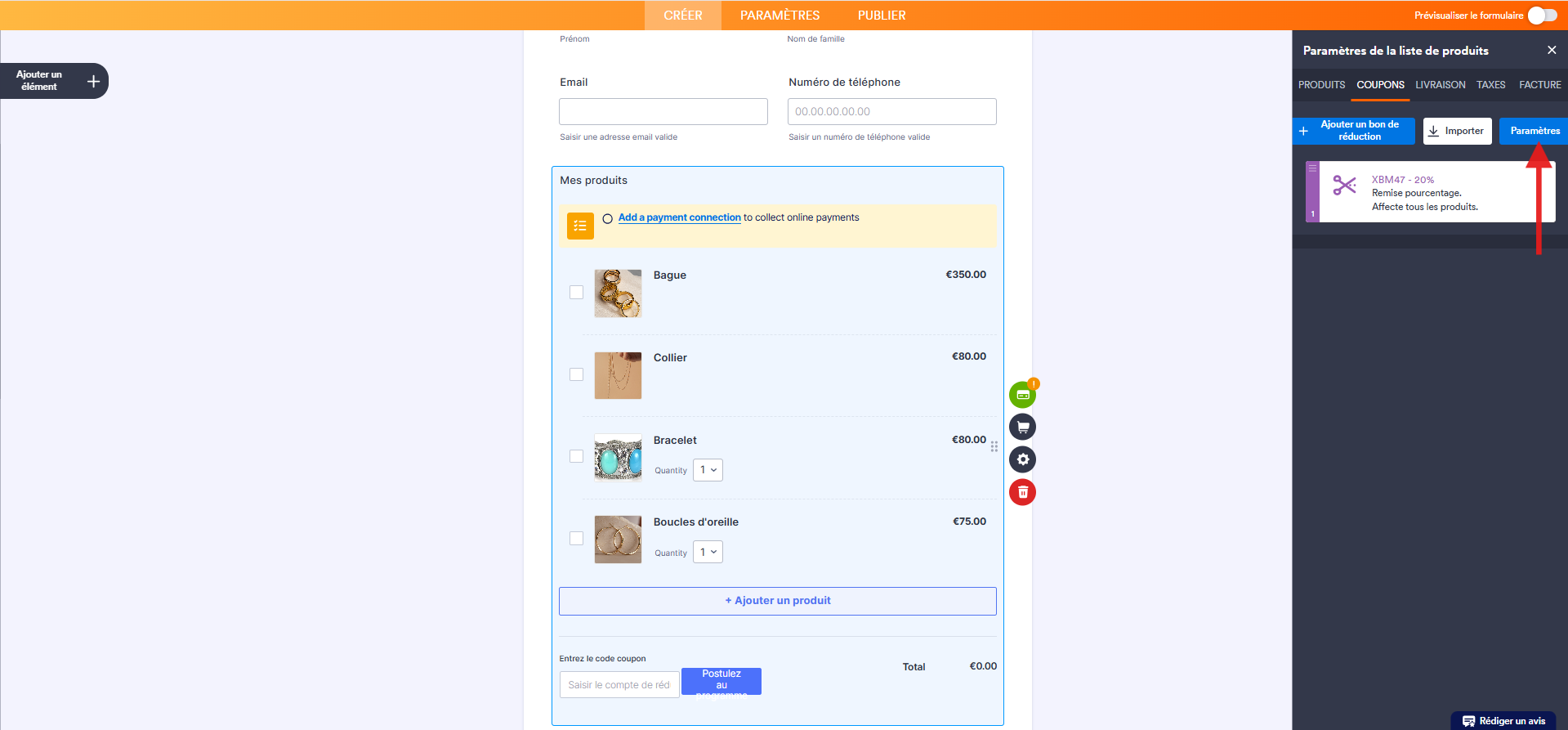Viewport: 1568px width, 730px height.
Task: Click the Email input field
Action: point(663,112)
